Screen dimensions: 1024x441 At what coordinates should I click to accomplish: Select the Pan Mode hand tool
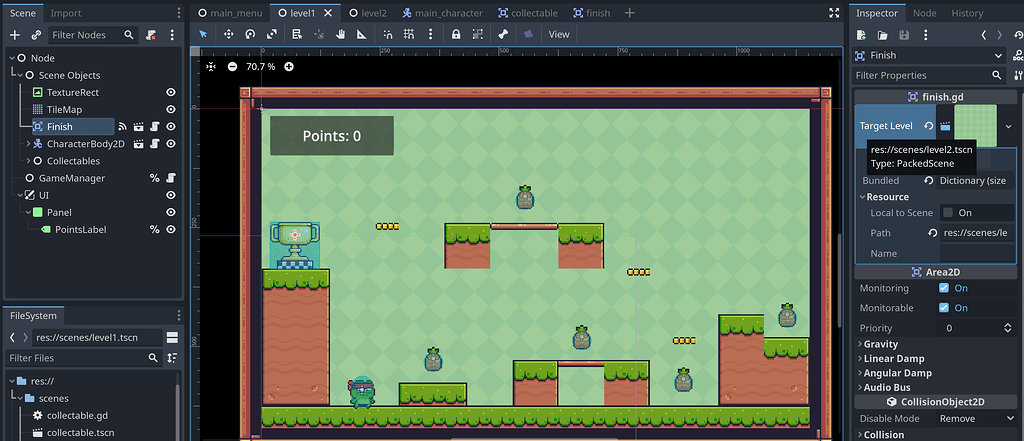[340, 34]
